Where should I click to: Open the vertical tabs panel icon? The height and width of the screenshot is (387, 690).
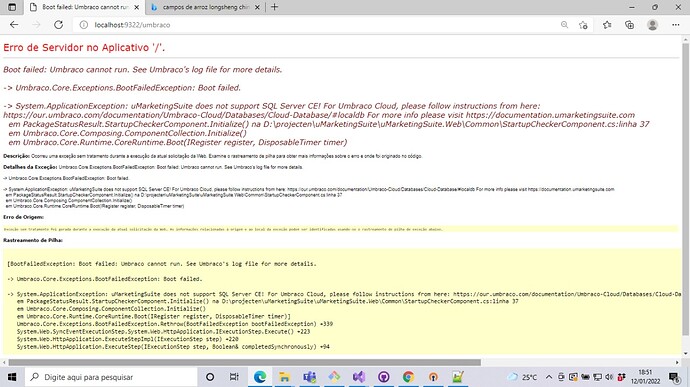tap(12, 7)
